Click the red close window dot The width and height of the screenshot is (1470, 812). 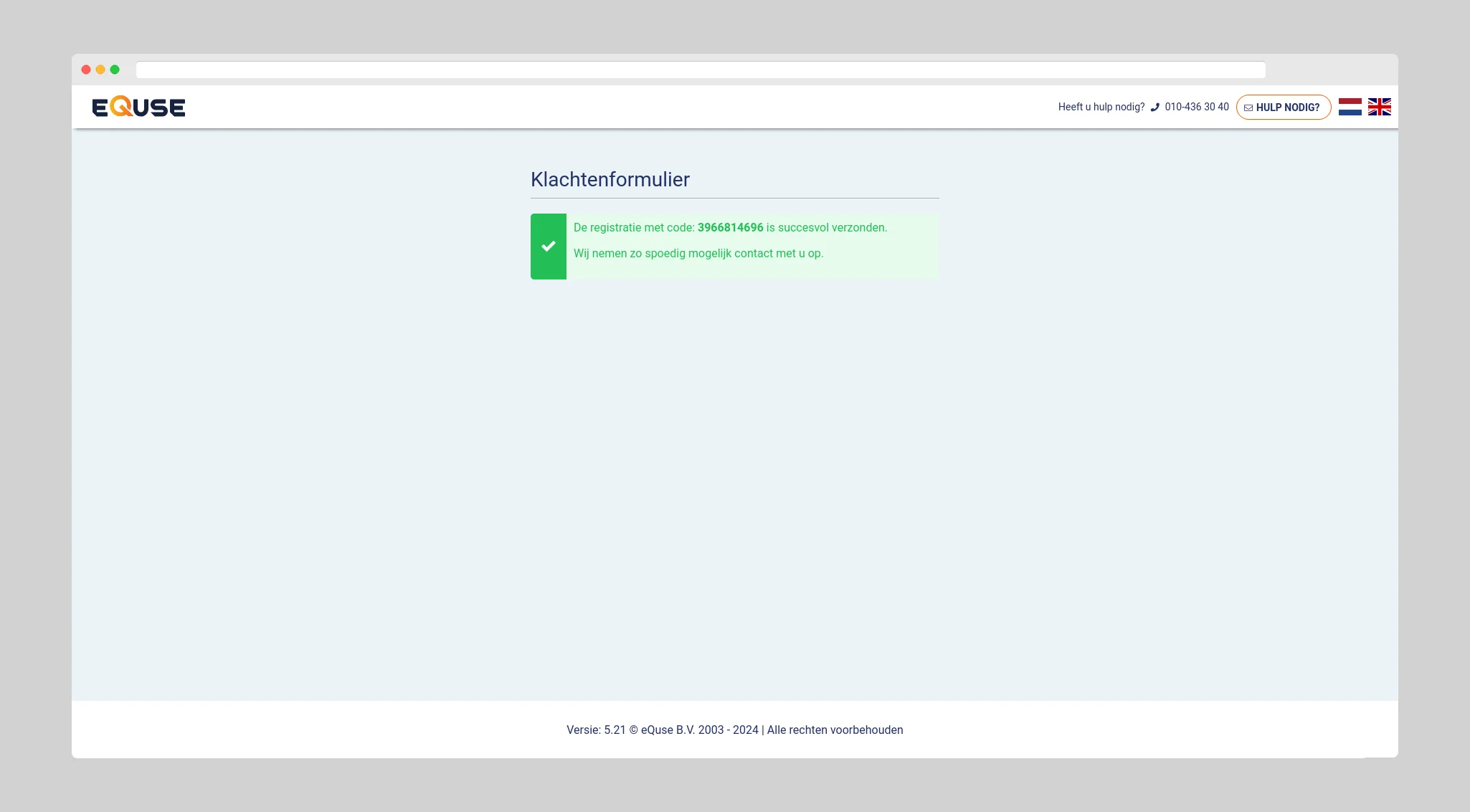coord(86,70)
